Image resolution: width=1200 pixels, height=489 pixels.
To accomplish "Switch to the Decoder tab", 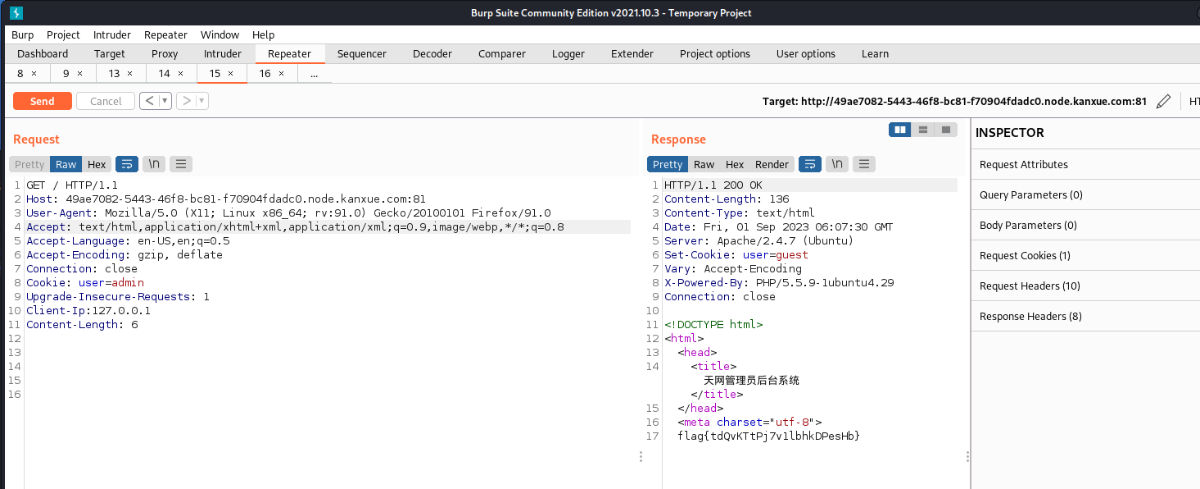I will pyautogui.click(x=432, y=54).
